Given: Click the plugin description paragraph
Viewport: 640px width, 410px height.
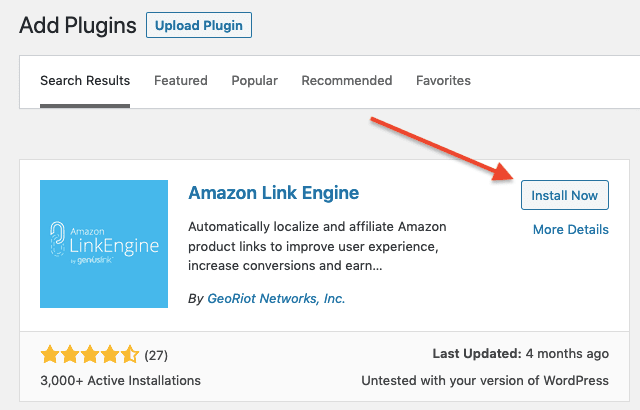Looking at the screenshot, I should tap(317, 246).
